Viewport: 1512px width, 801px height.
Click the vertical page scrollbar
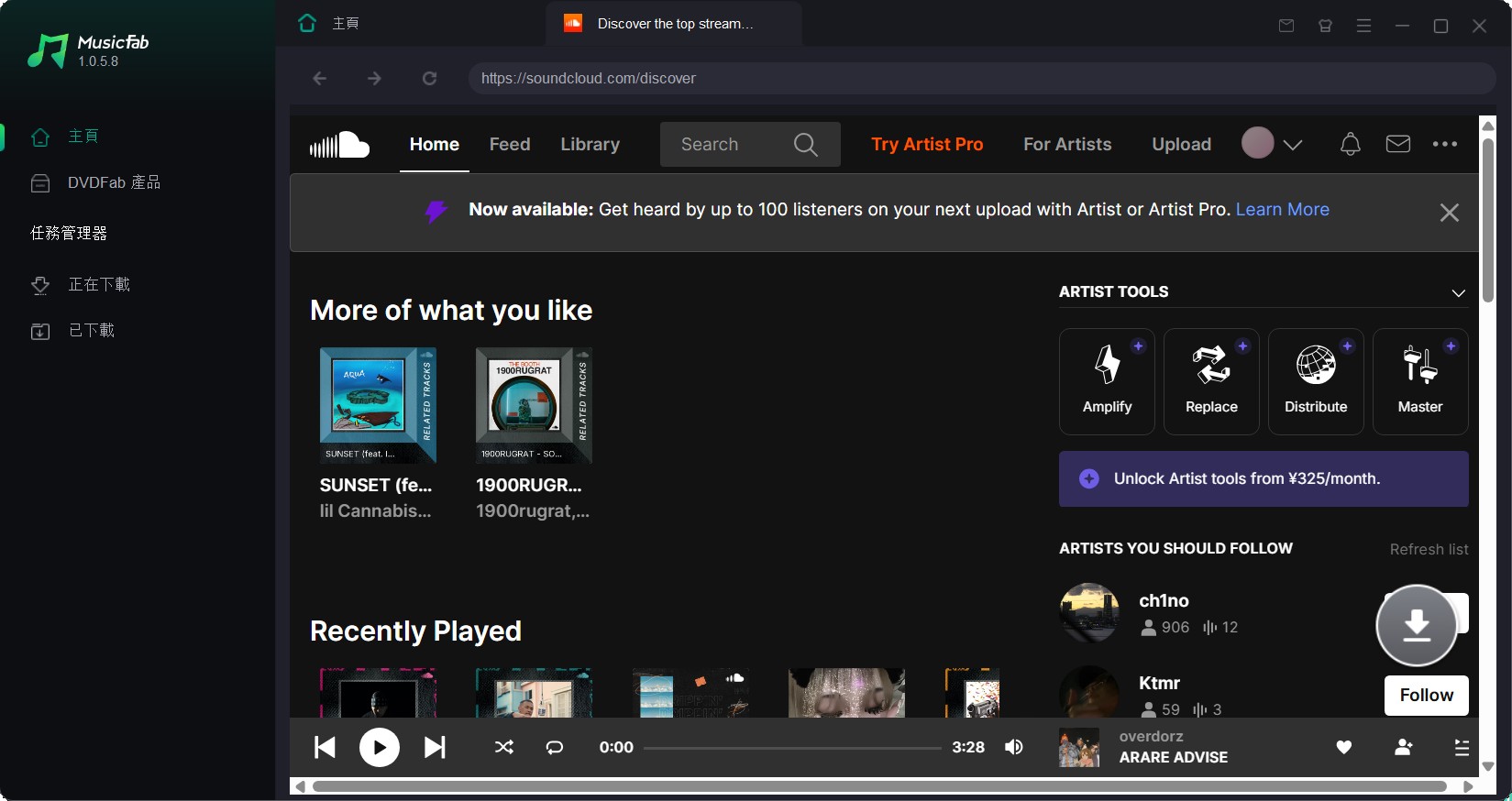pos(1488,220)
